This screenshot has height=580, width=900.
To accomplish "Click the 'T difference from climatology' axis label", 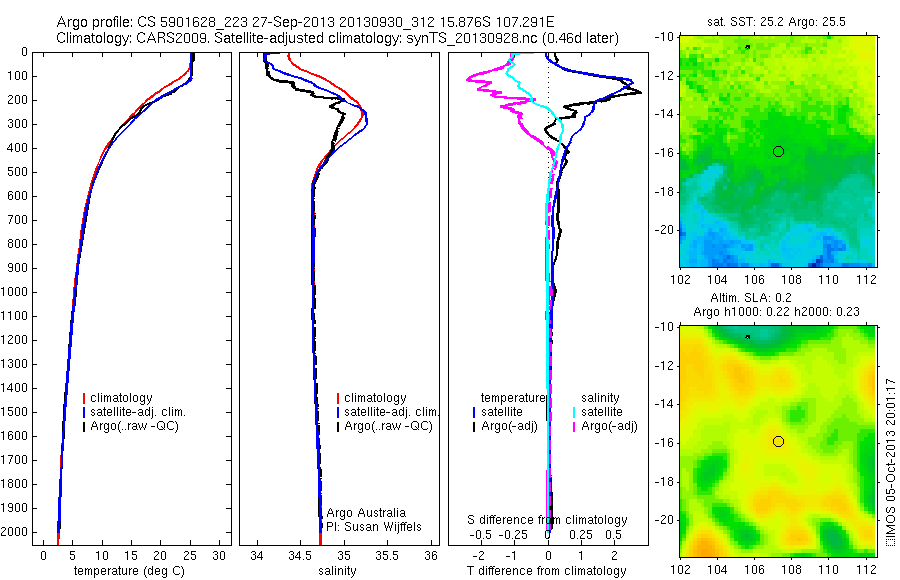I will (546, 571).
